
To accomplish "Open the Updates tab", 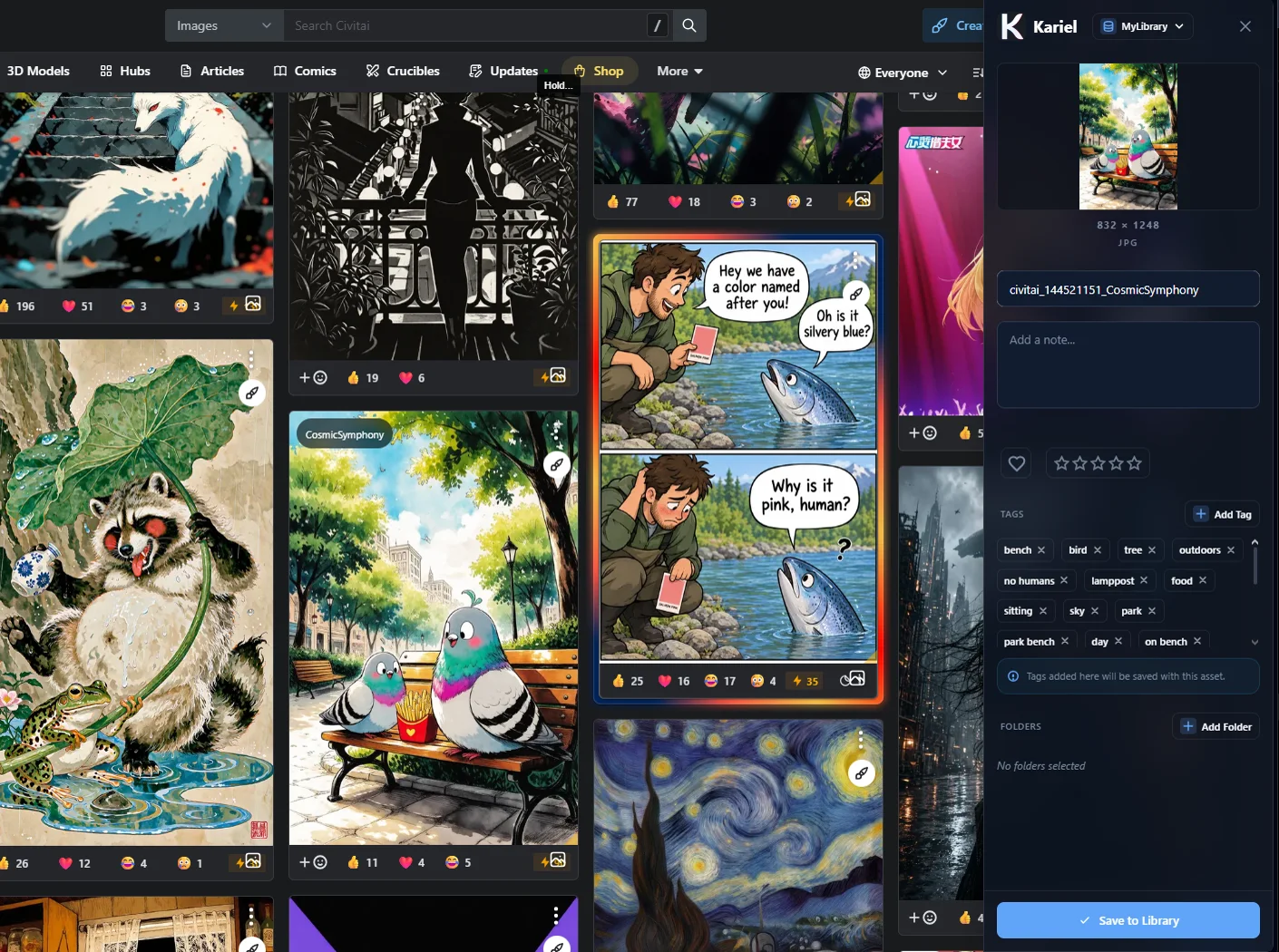I will 503,71.
